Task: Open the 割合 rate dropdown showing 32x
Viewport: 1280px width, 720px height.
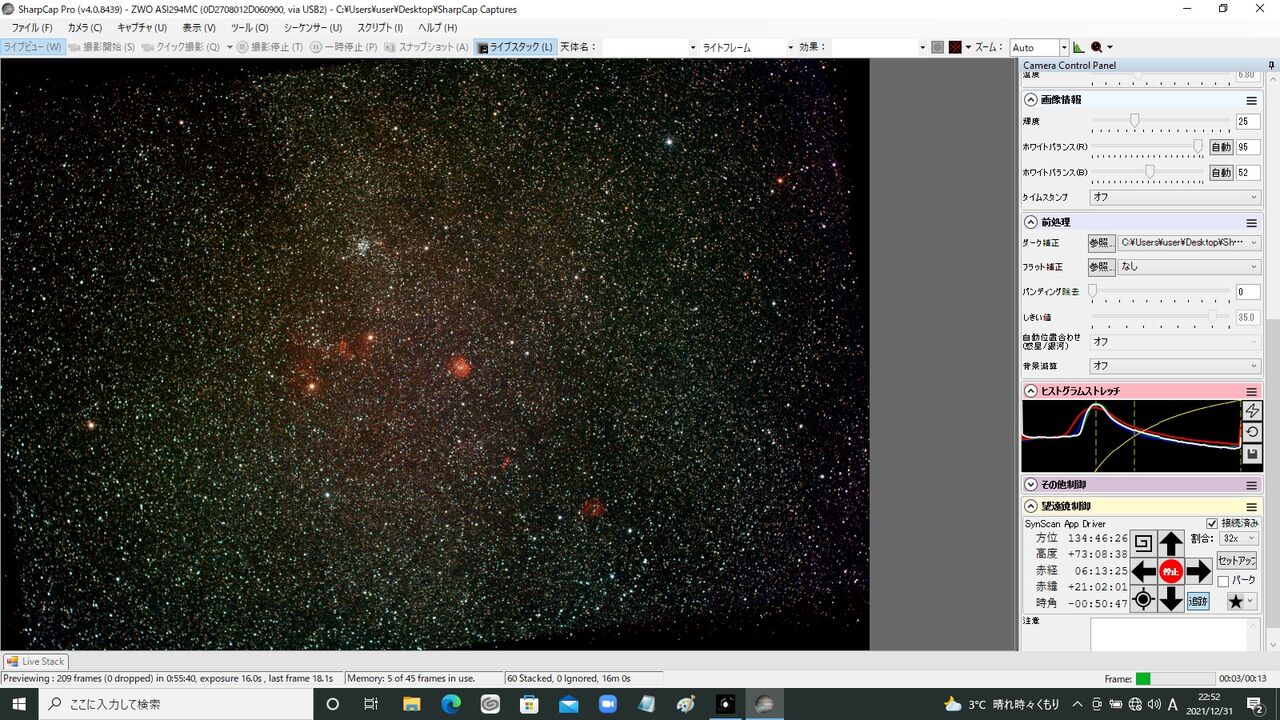Action: 1239,538
